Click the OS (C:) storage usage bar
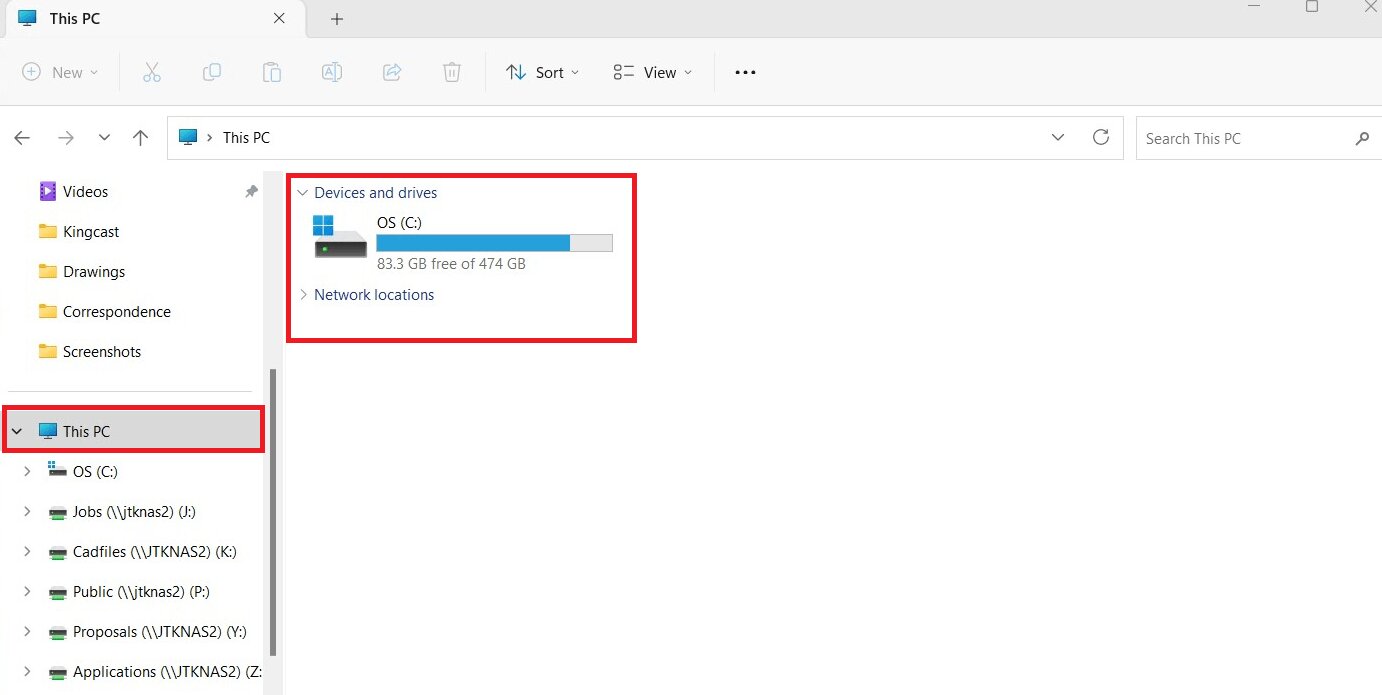The height and width of the screenshot is (695, 1382). (494, 242)
